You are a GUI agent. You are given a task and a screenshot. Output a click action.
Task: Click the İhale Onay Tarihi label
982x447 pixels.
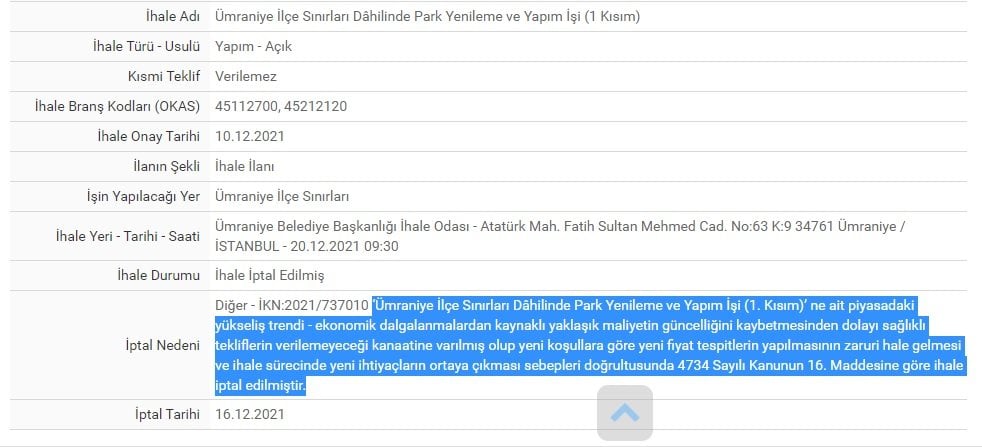[x=147, y=136]
